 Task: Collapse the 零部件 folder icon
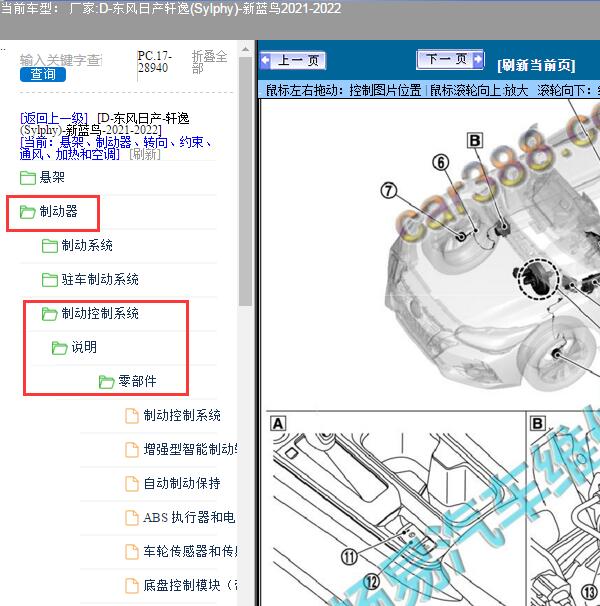pyautogui.click(x=106, y=381)
